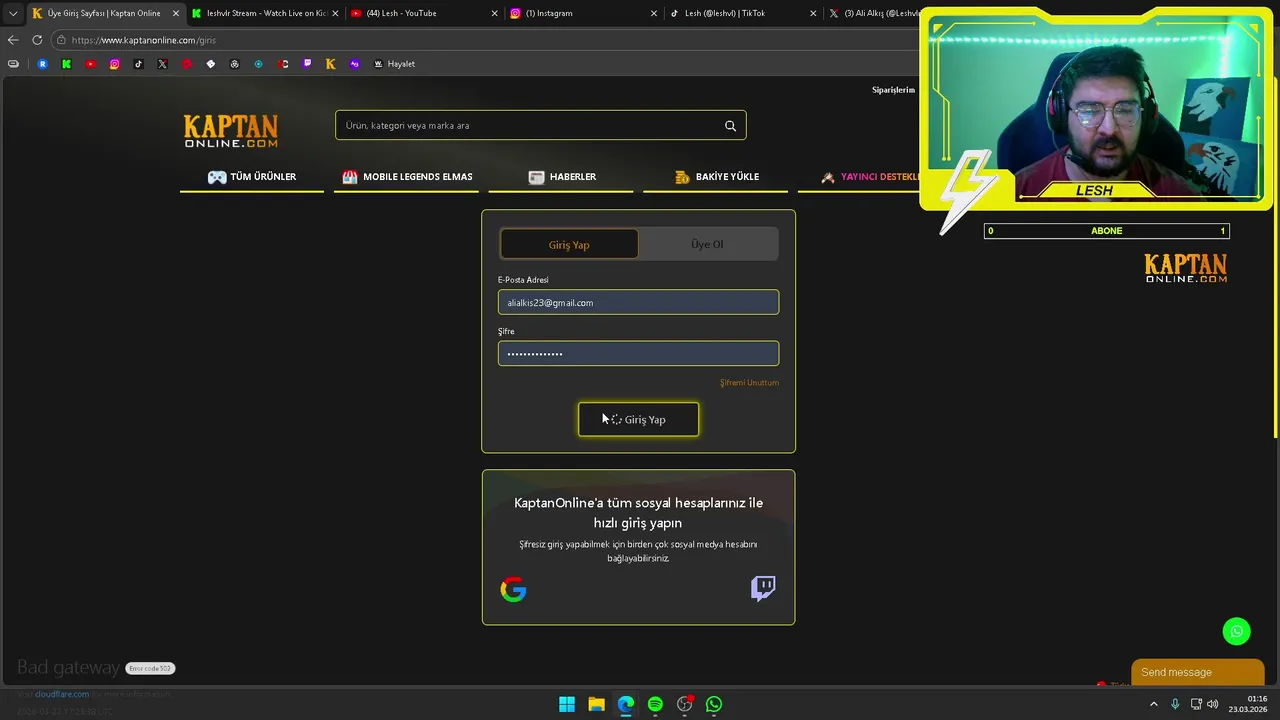1280x720 pixels.
Task: Open the Kaptan K bookmark icon
Action: pos(330,64)
